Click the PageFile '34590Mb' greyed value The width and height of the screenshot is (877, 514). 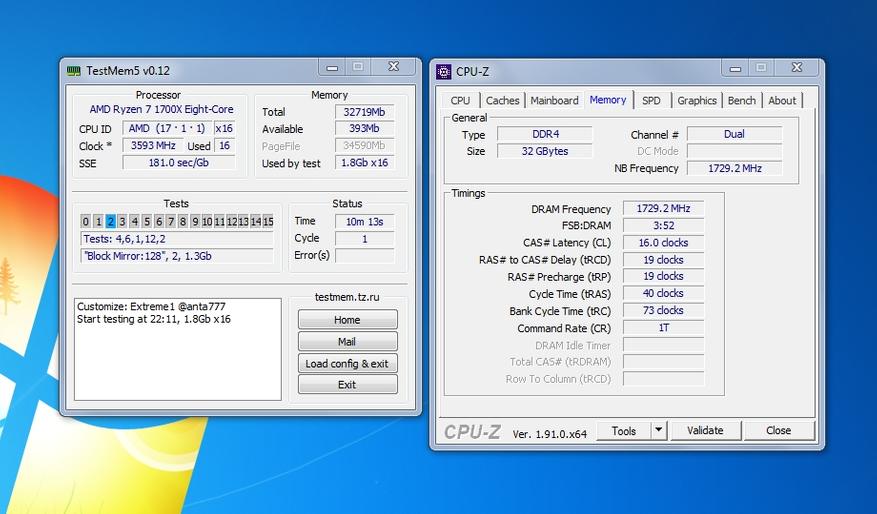(364, 146)
